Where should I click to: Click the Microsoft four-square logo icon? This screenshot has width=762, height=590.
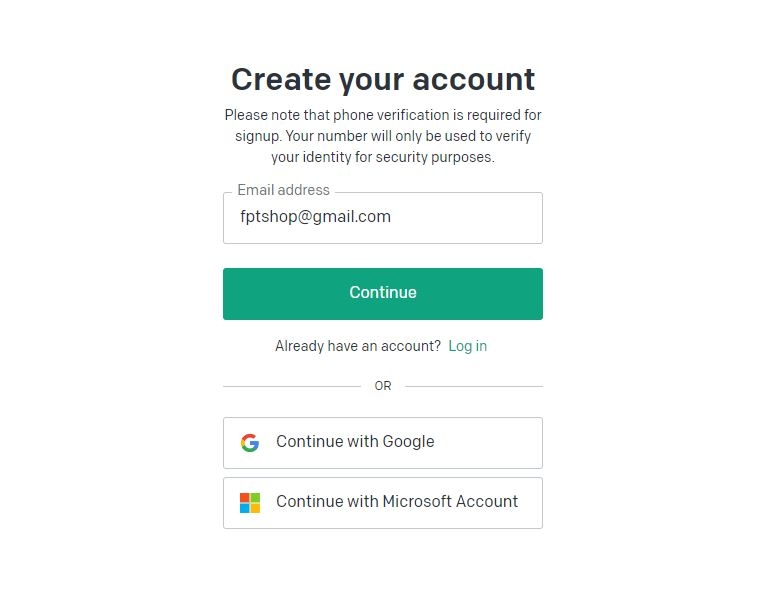(x=250, y=502)
